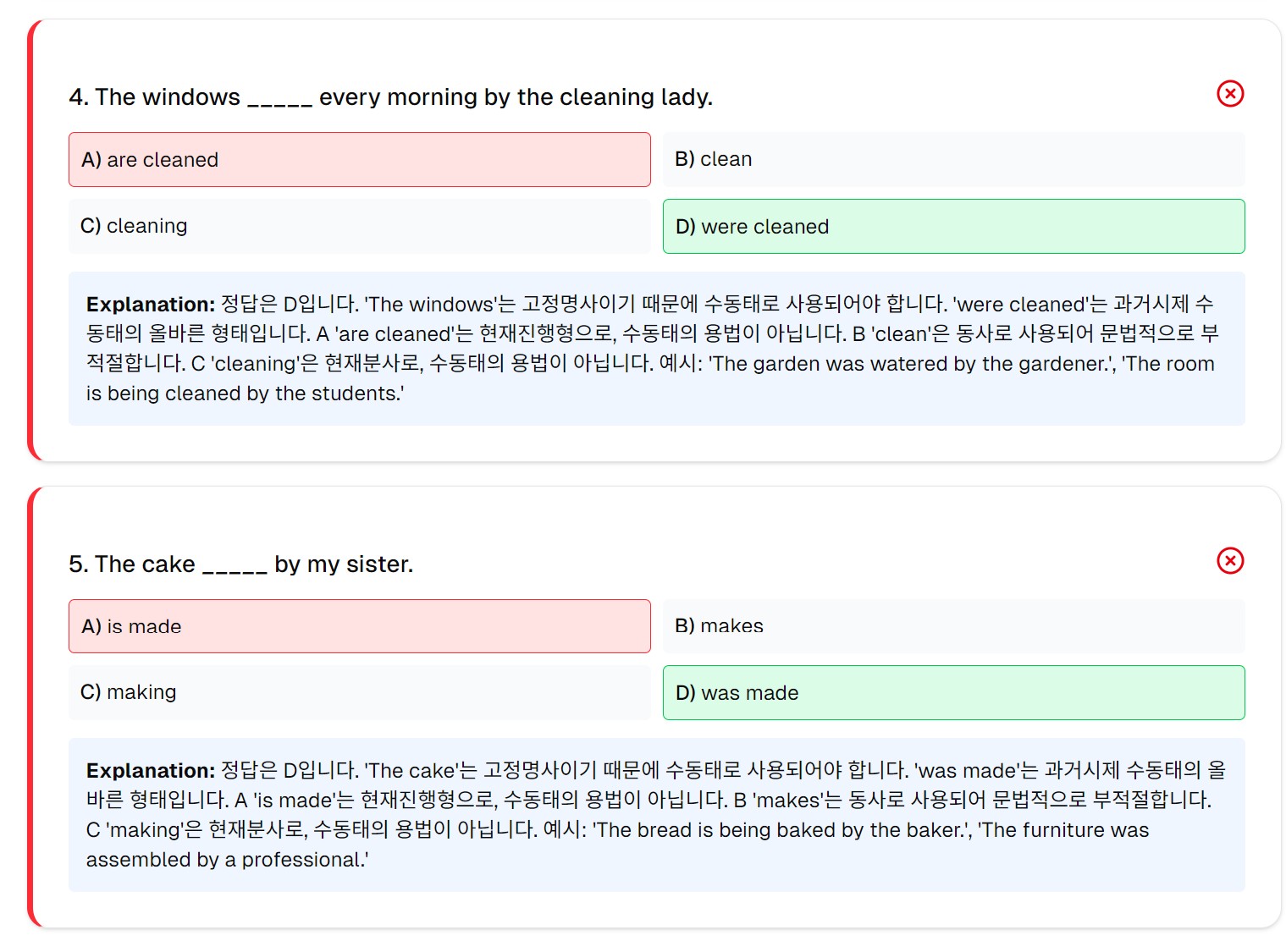
Task: Click the question 4 sentence about windows
Action: [390, 97]
